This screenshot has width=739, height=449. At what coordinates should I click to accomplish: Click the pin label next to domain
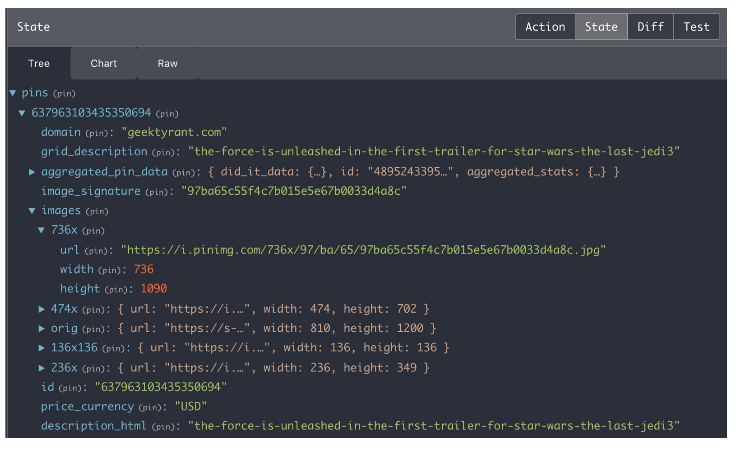[104, 133]
